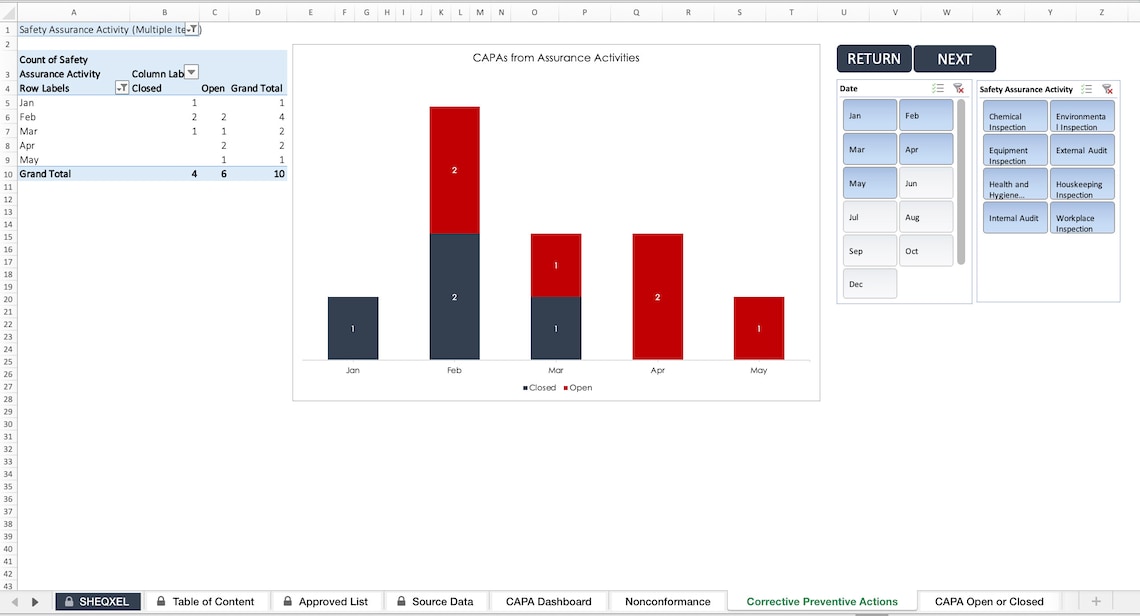This screenshot has height=616, width=1140.
Task: Click the Grand Total cell showing 10
Action: point(278,173)
